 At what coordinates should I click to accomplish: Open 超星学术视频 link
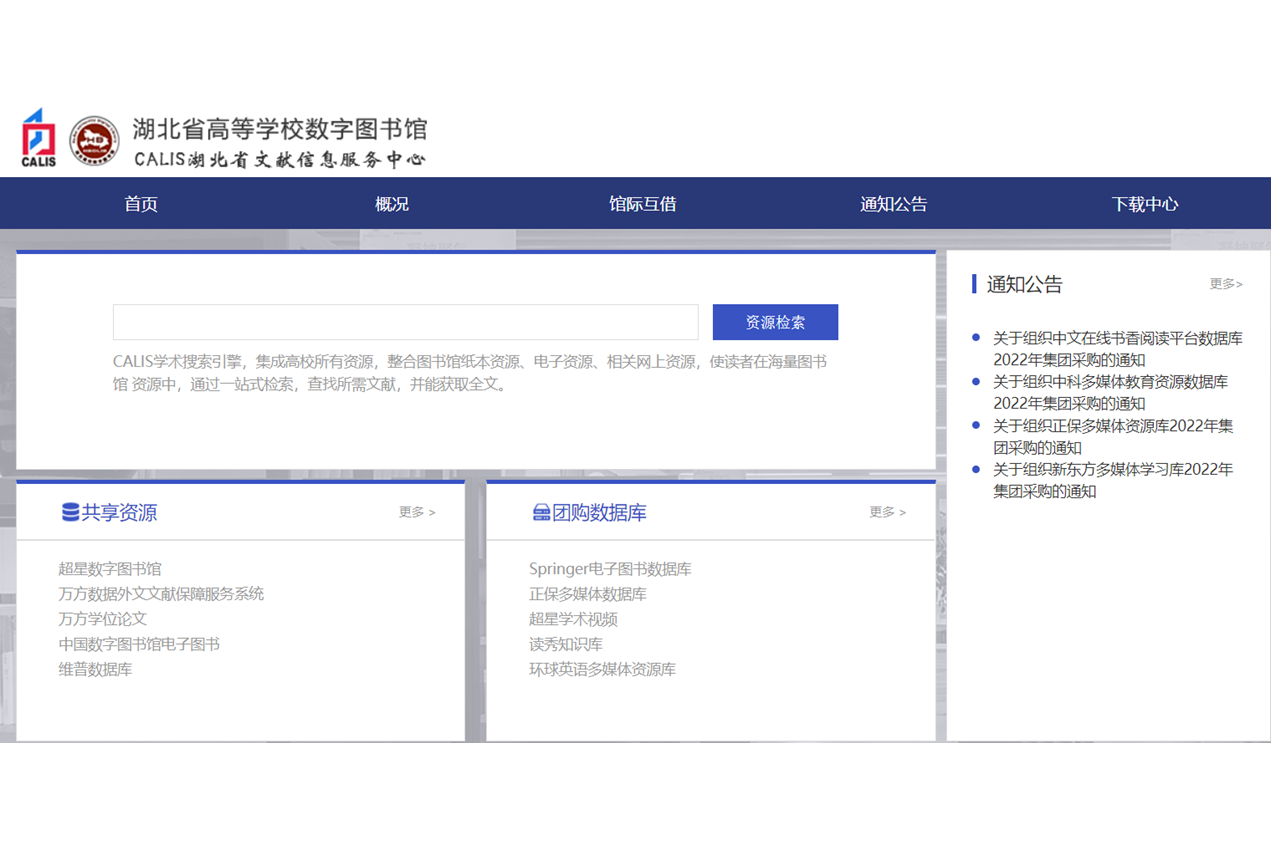(x=573, y=619)
